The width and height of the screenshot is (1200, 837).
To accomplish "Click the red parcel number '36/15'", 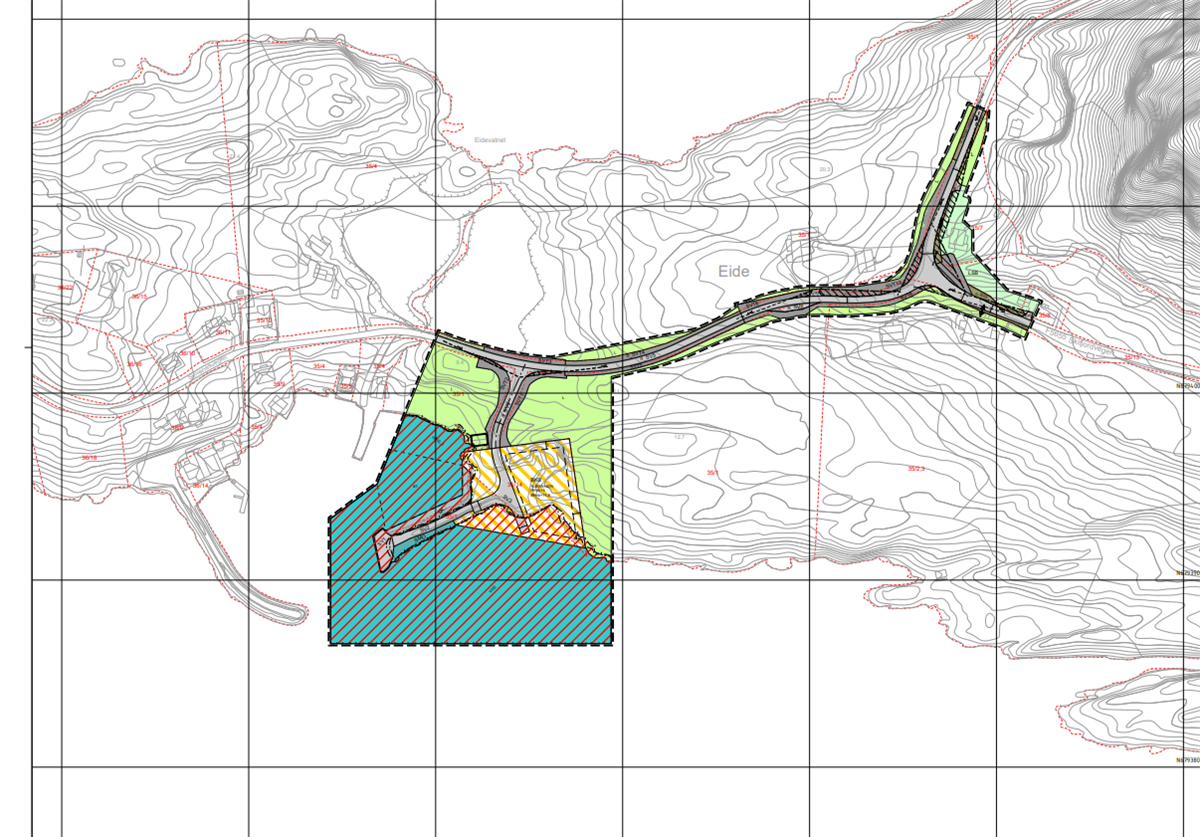I will tap(139, 296).
